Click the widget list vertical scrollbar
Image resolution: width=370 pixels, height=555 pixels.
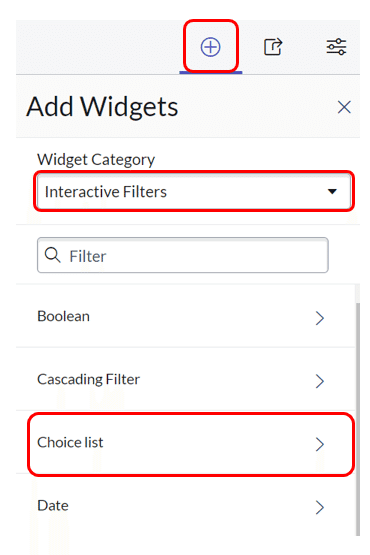(x=358, y=419)
